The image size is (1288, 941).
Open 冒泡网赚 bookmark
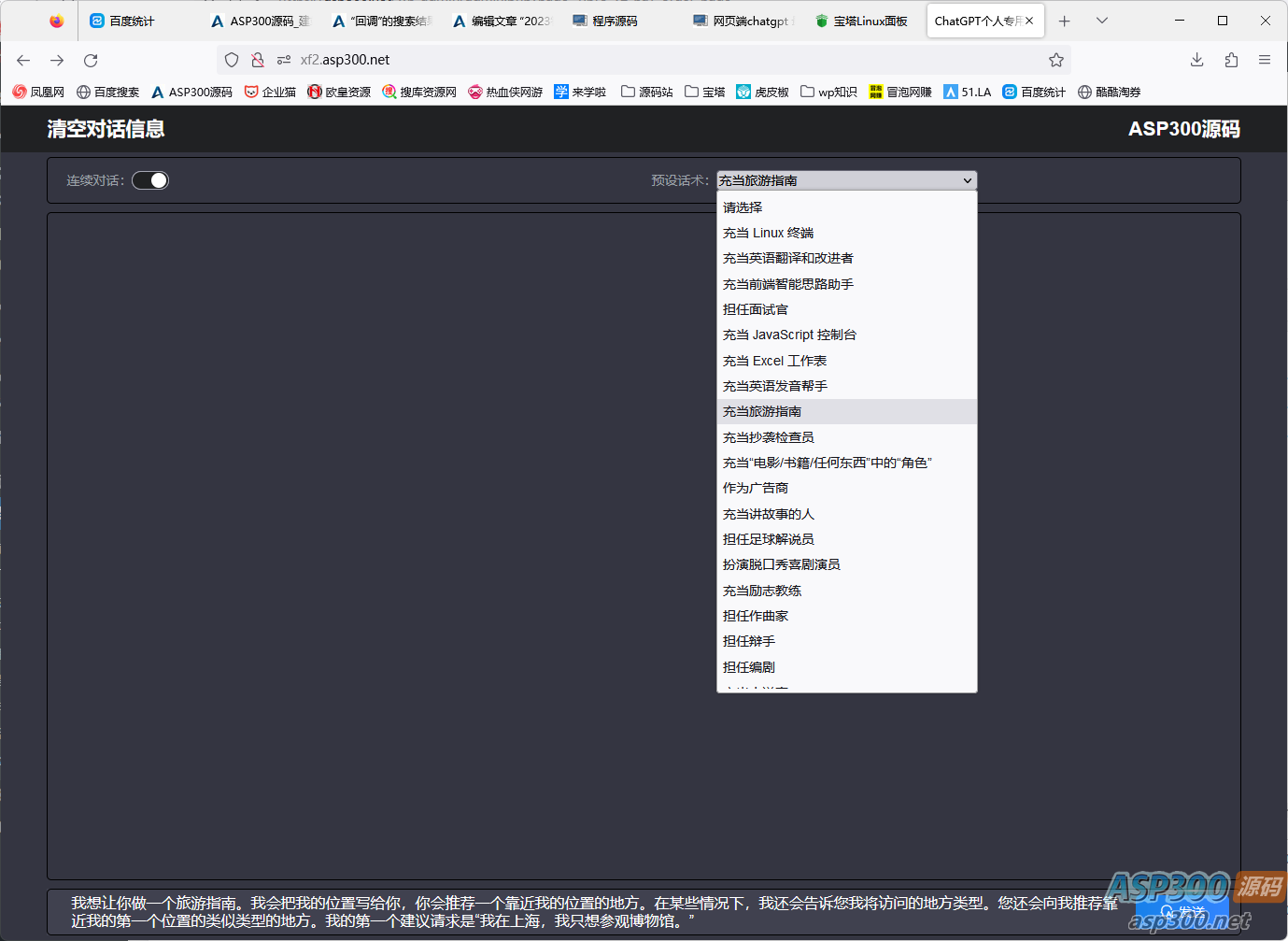point(900,92)
